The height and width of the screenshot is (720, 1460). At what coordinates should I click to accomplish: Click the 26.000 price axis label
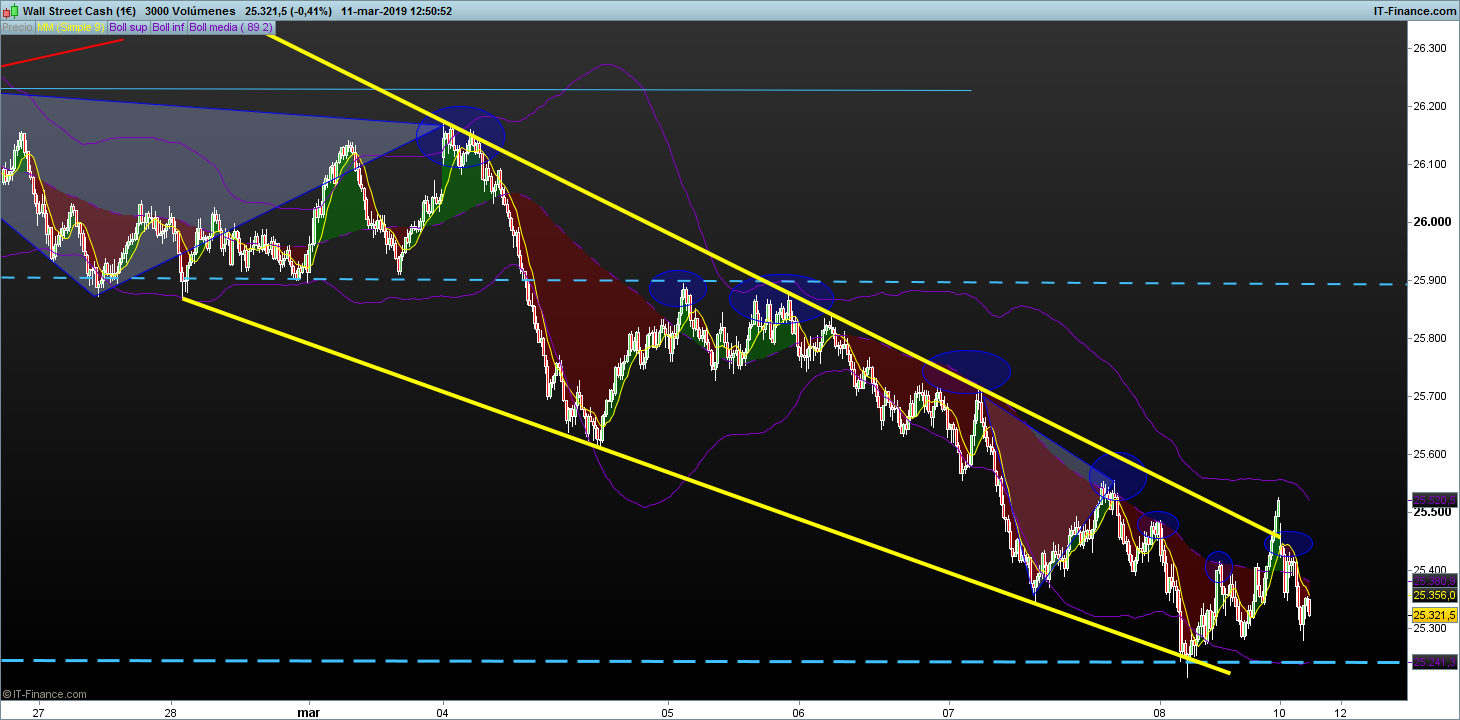pos(1430,222)
